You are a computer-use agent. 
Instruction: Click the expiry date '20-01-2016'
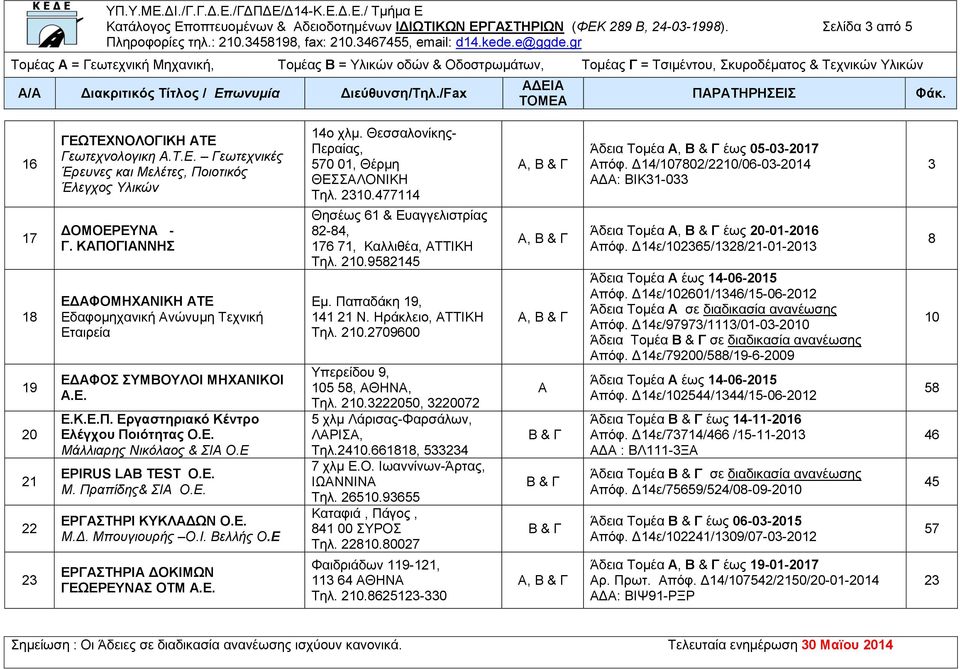pyautogui.click(x=784, y=231)
